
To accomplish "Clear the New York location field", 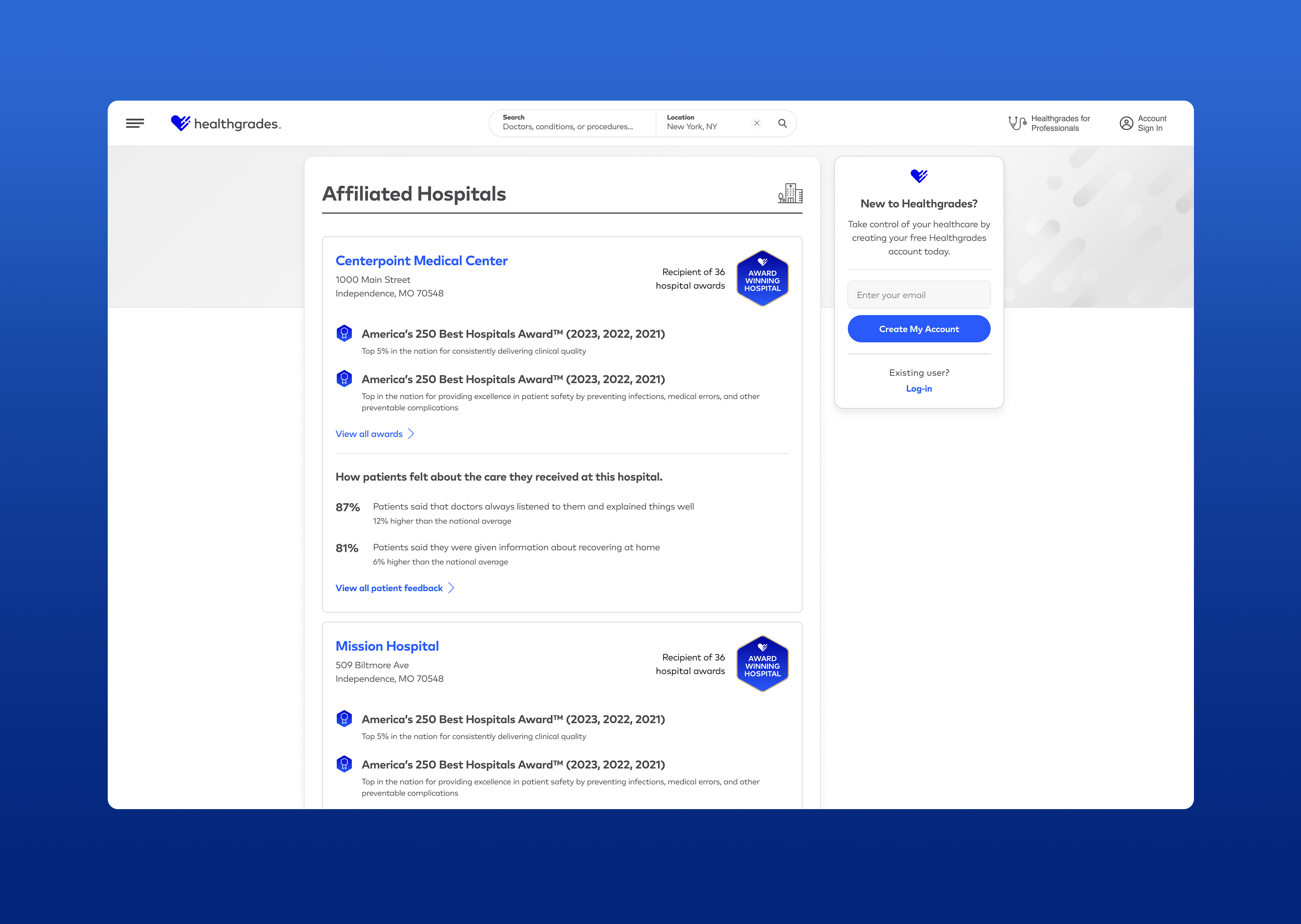I will pos(757,123).
